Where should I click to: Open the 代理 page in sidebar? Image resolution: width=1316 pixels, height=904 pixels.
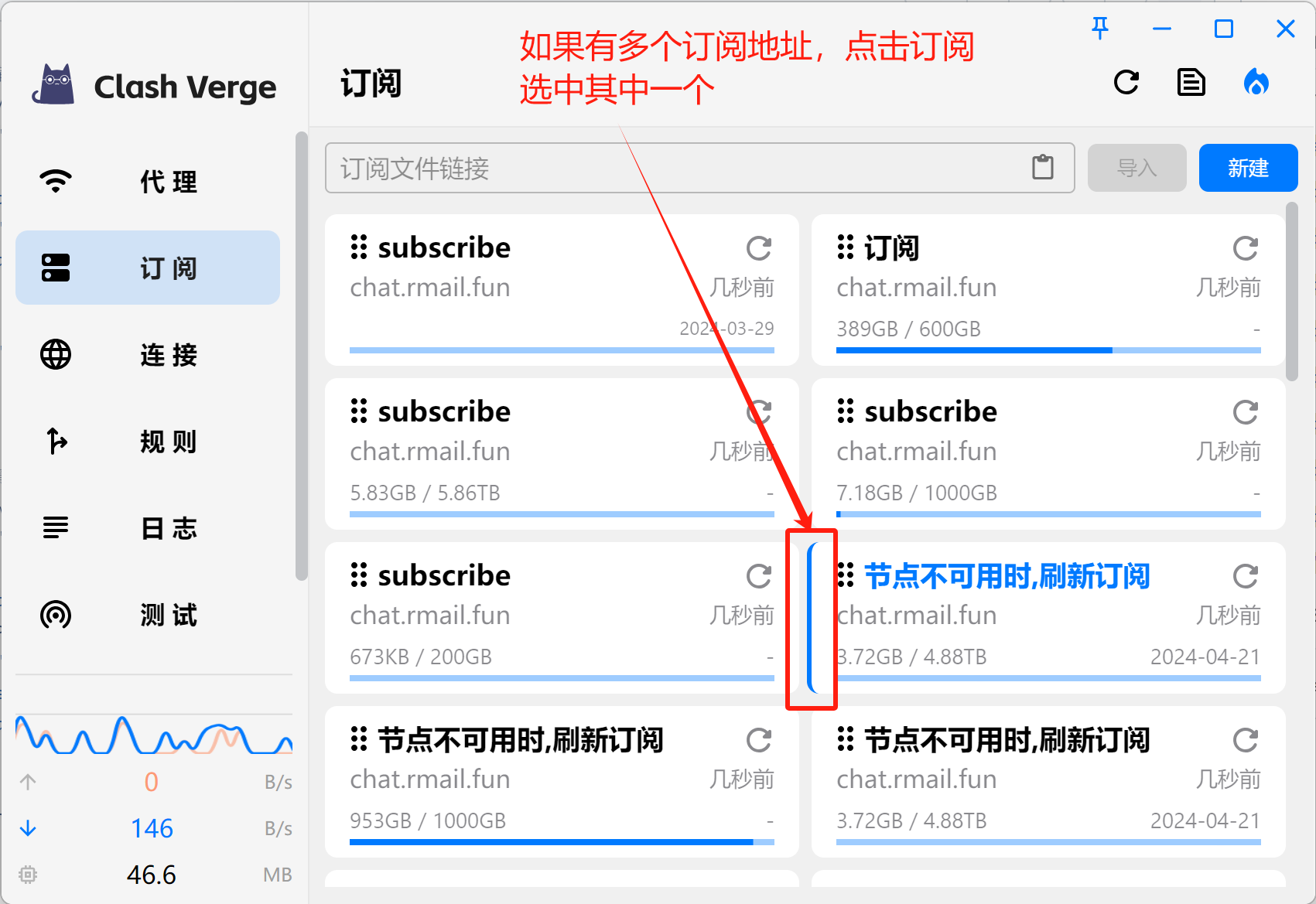point(148,182)
